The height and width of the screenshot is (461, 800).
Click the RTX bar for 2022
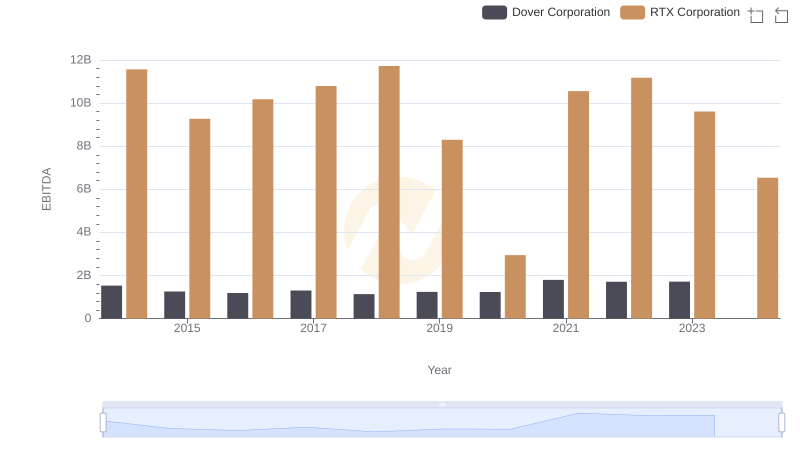[641, 198]
